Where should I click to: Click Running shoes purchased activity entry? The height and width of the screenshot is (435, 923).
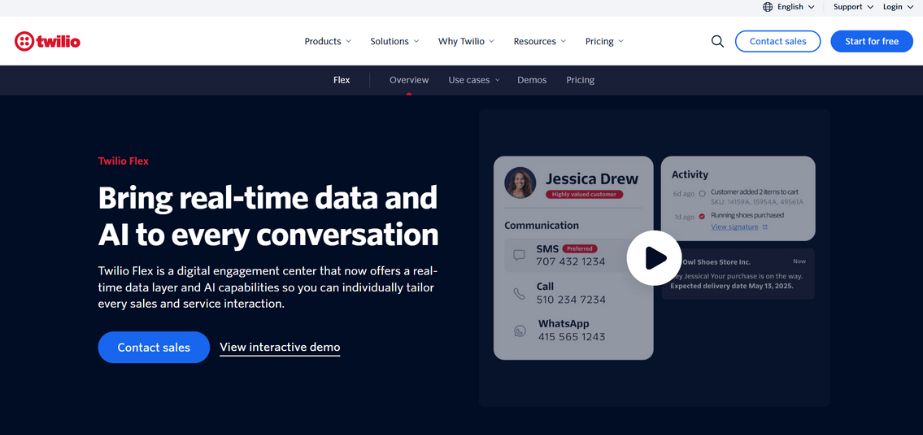(747, 215)
